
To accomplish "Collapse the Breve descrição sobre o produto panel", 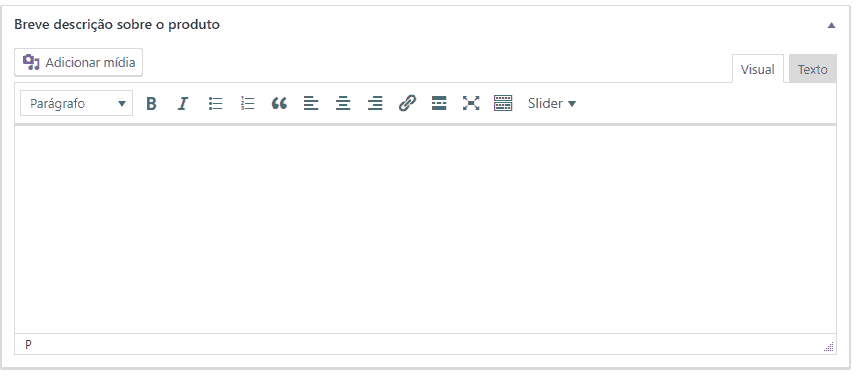I will coord(831,25).
